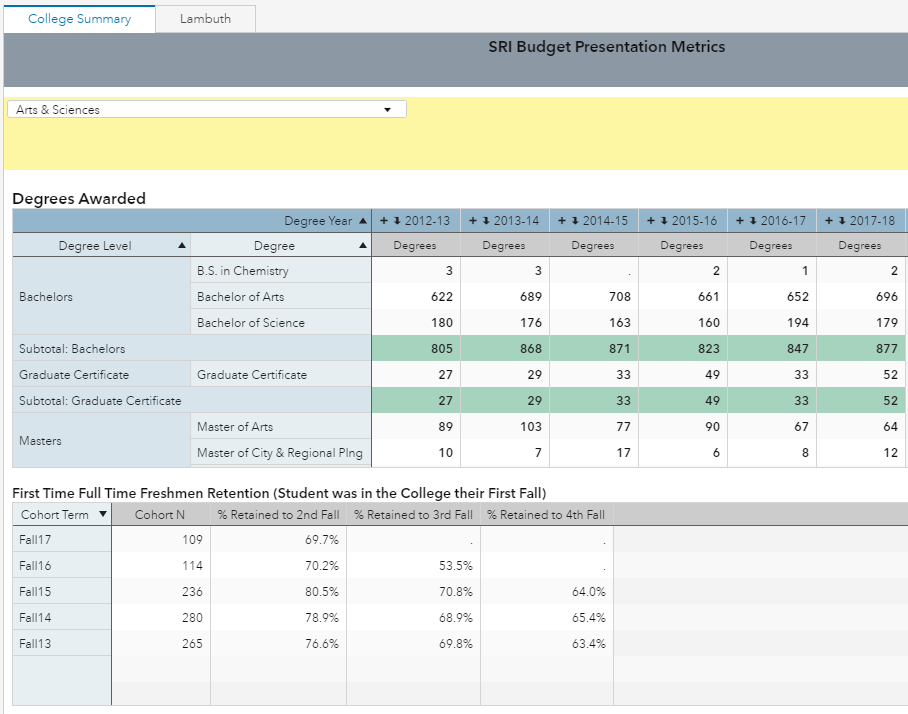Click the % Retained to 2nd Fall header
The image size is (908, 714).
pos(278,515)
